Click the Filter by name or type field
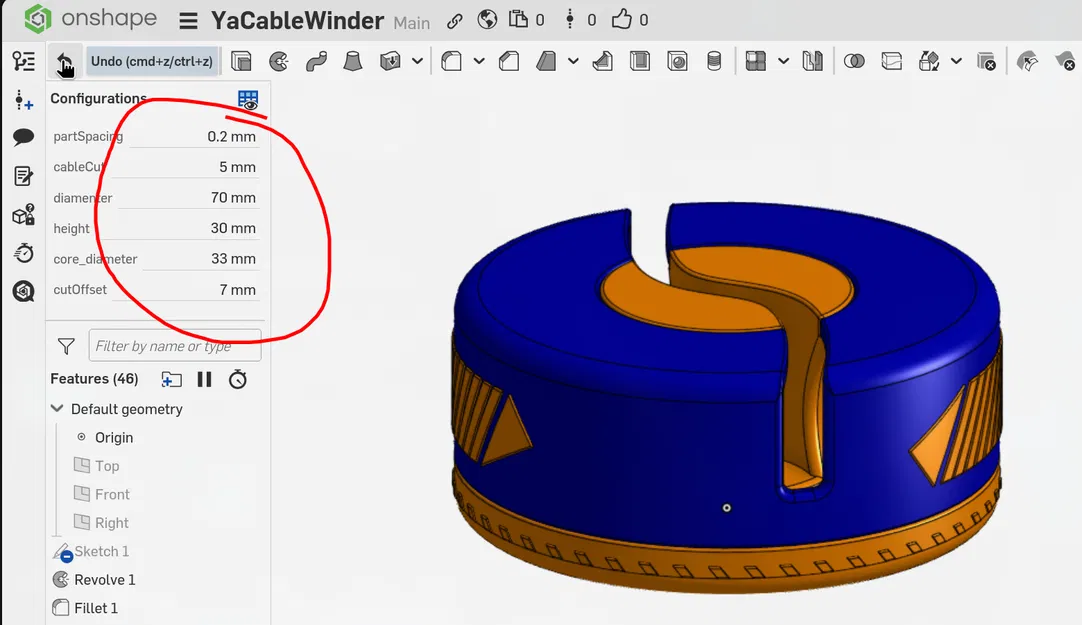The width and height of the screenshot is (1082, 625). 174,345
